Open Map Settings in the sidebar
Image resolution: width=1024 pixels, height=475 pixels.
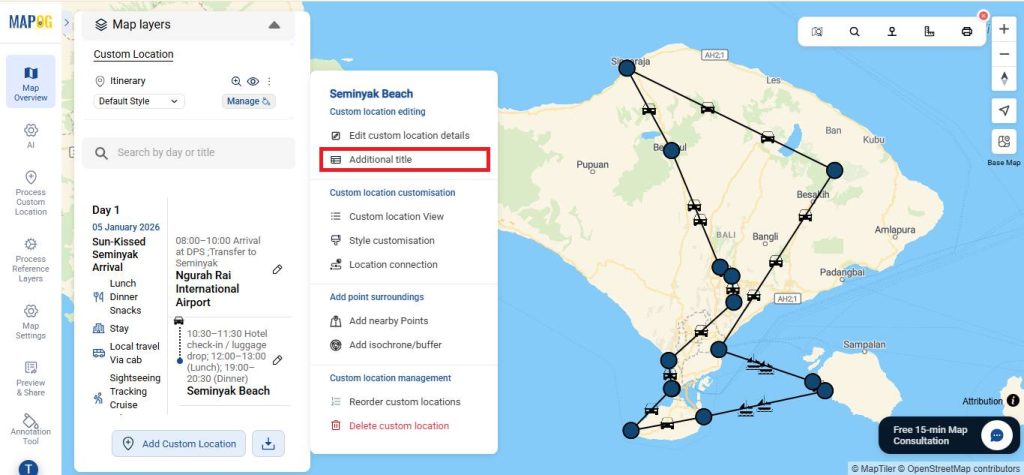coord(31,321)
